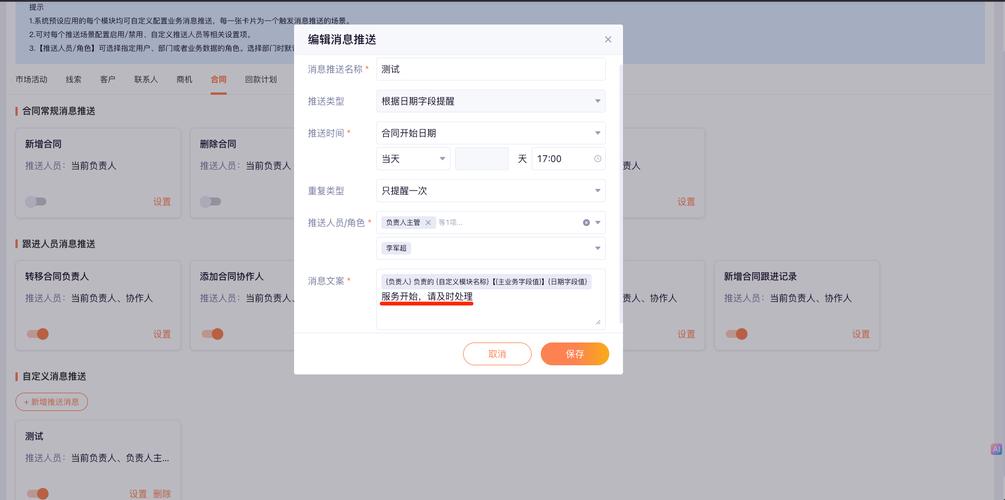Open 设置 for the 新增合同跟进记录 card
Screen dimensions: 1005x500
(x=861, y=334)
